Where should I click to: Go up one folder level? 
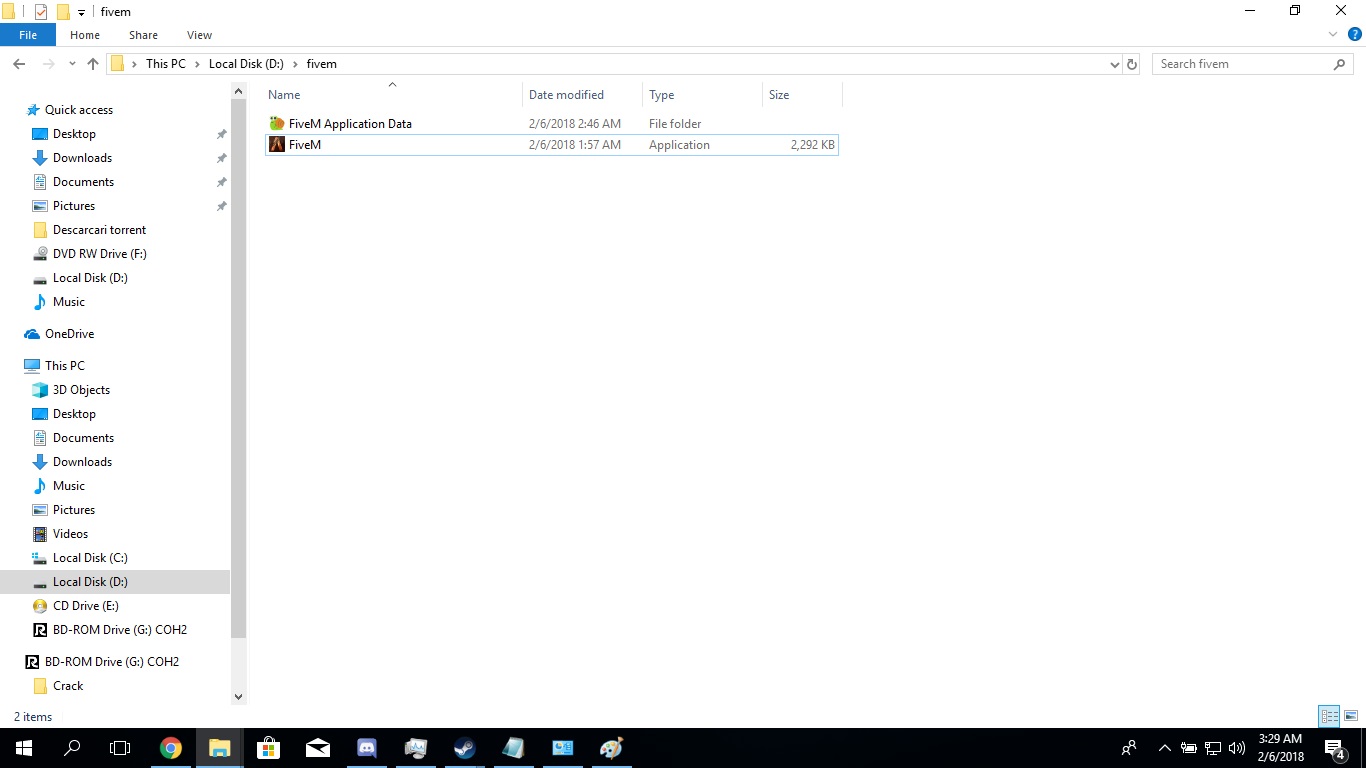[x=93, y=64]
